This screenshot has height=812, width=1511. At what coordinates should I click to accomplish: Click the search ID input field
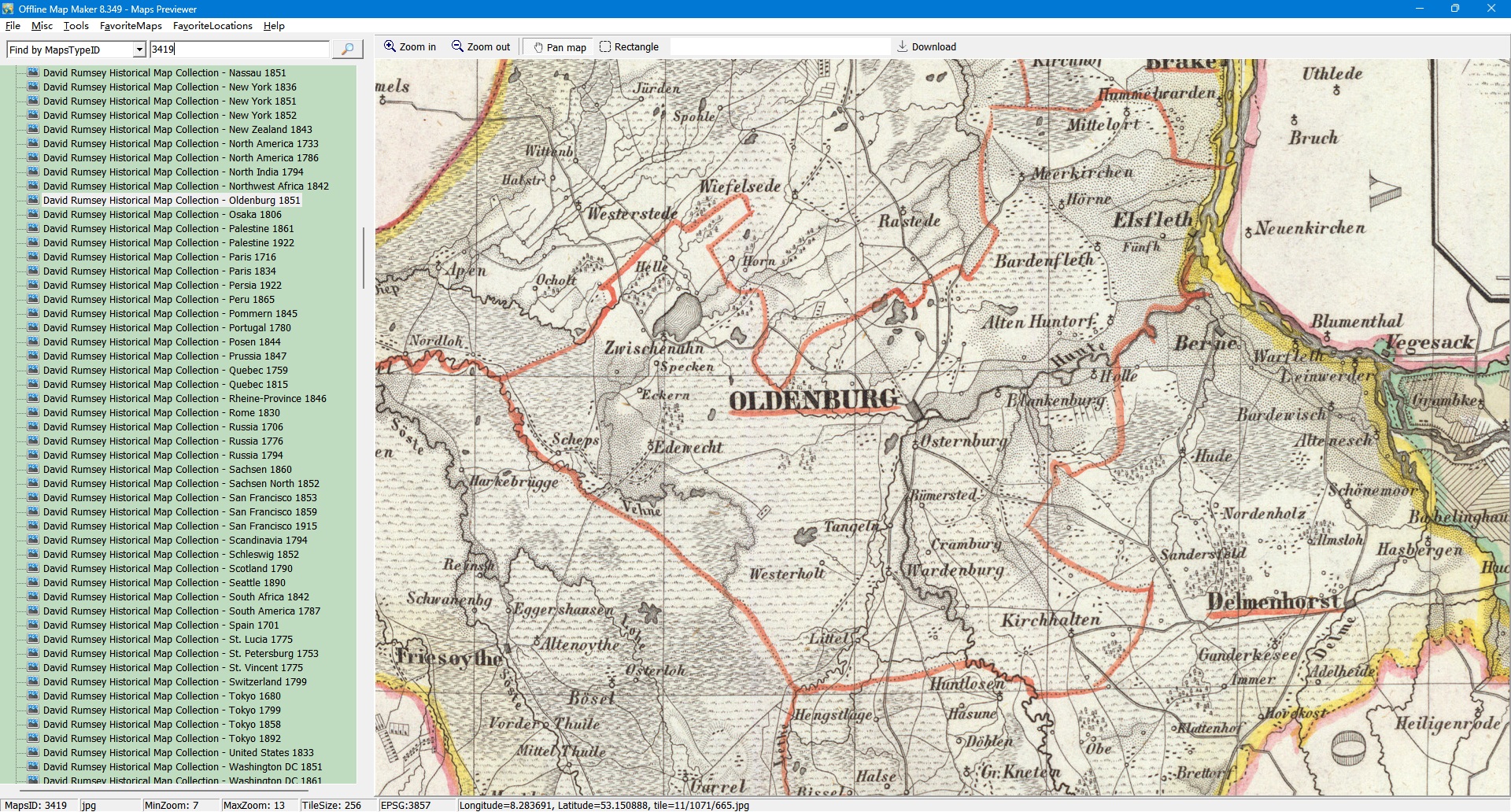tap(239, 50)
